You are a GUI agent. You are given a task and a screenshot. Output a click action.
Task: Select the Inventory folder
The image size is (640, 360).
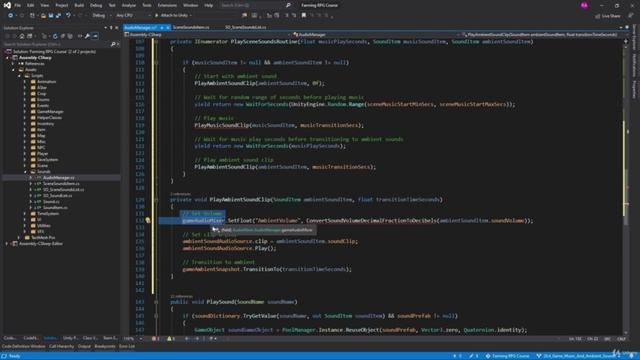pos(45,124)
